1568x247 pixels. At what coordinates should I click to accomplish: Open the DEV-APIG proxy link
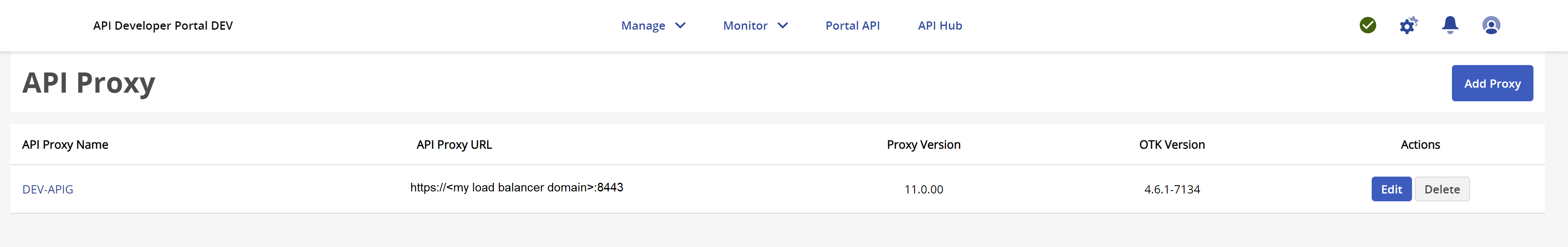click(47, 189)
